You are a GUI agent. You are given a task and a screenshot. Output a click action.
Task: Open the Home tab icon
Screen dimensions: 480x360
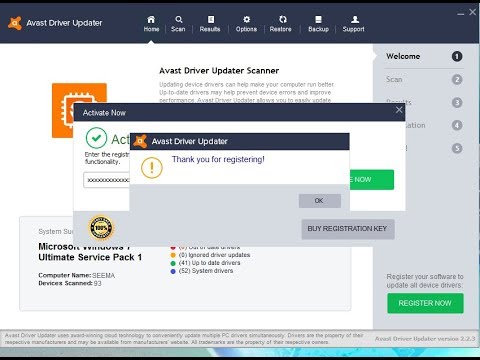pos(151,19)
